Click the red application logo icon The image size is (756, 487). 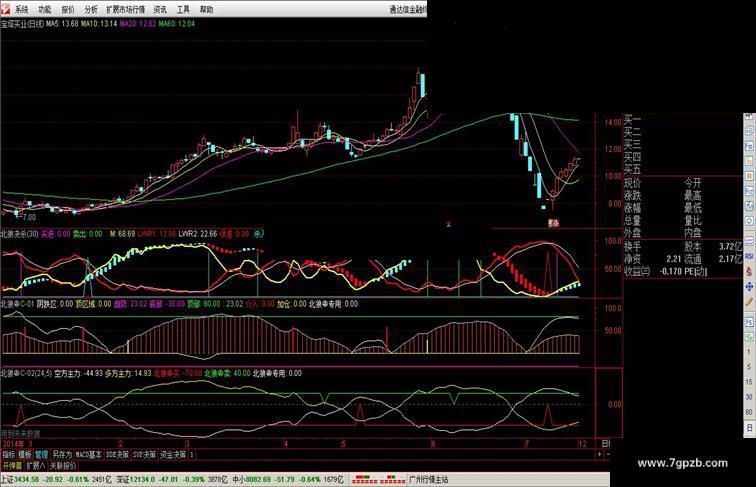(5, 9)
